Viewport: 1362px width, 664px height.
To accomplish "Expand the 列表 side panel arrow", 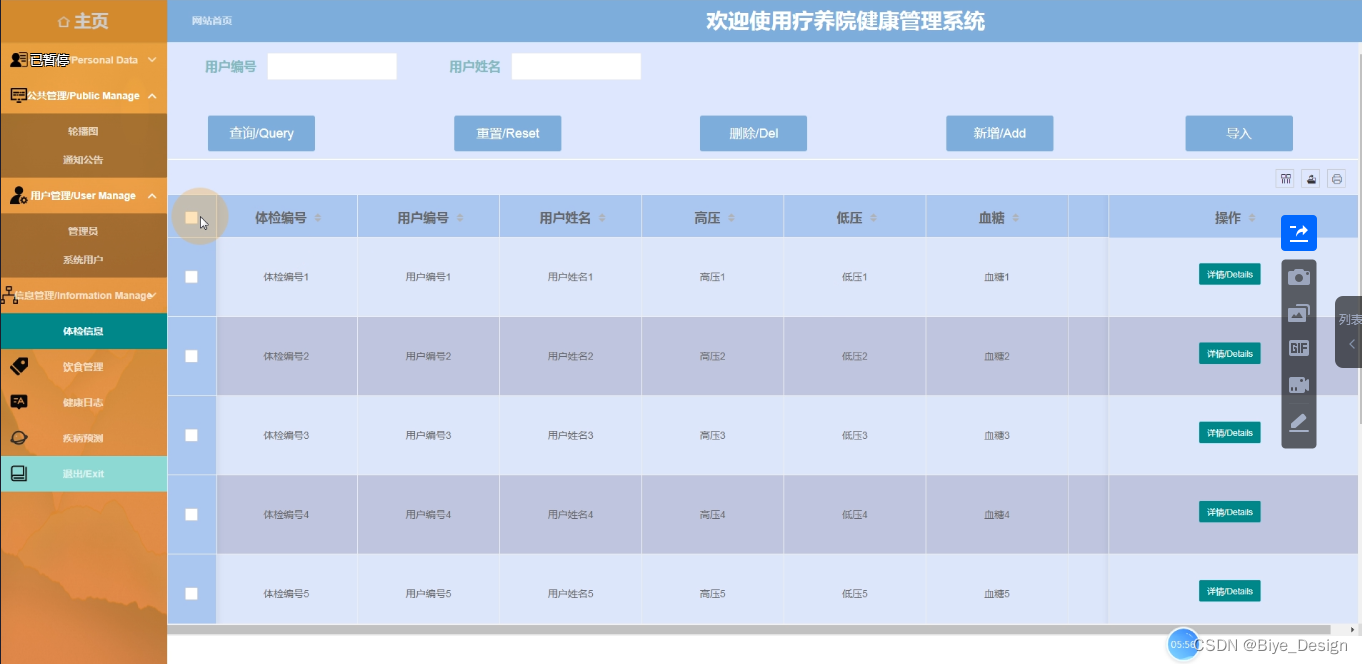I will [1351, 344].
